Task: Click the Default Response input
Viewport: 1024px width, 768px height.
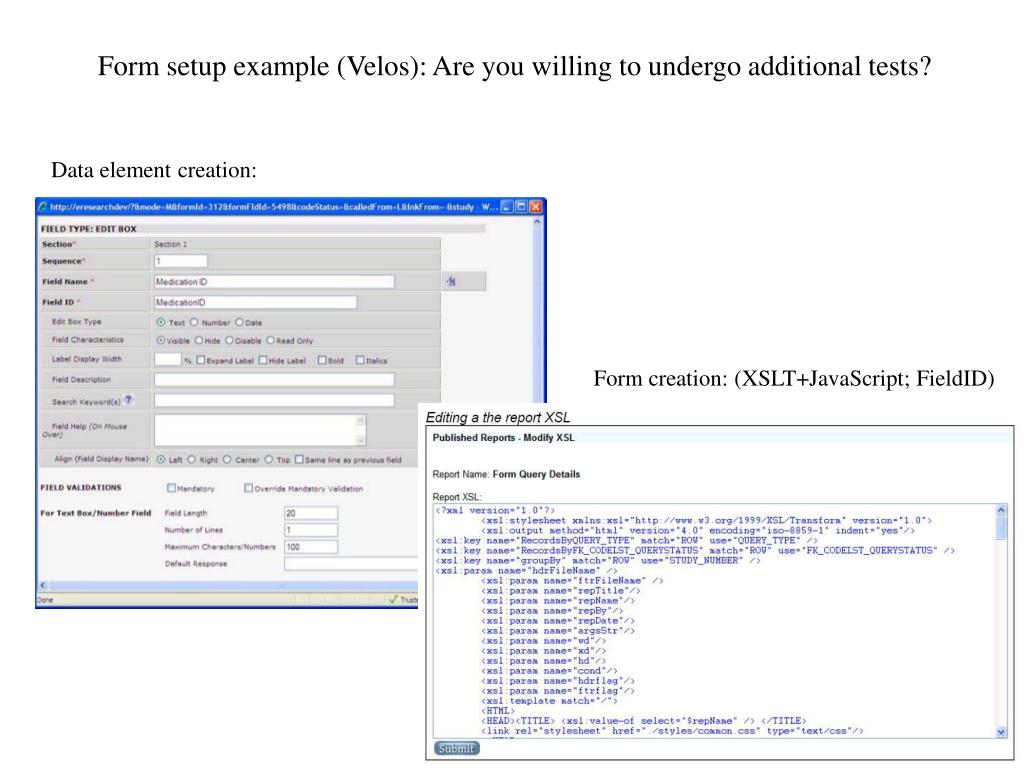Action: click(351, 564)
